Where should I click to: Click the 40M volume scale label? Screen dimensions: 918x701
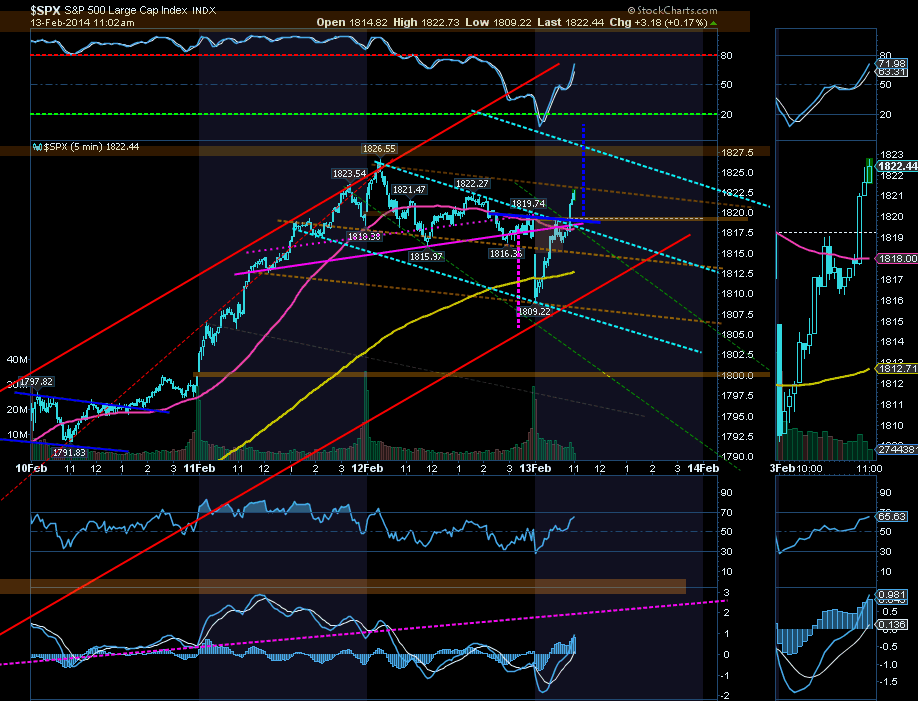tap(16, 360)
